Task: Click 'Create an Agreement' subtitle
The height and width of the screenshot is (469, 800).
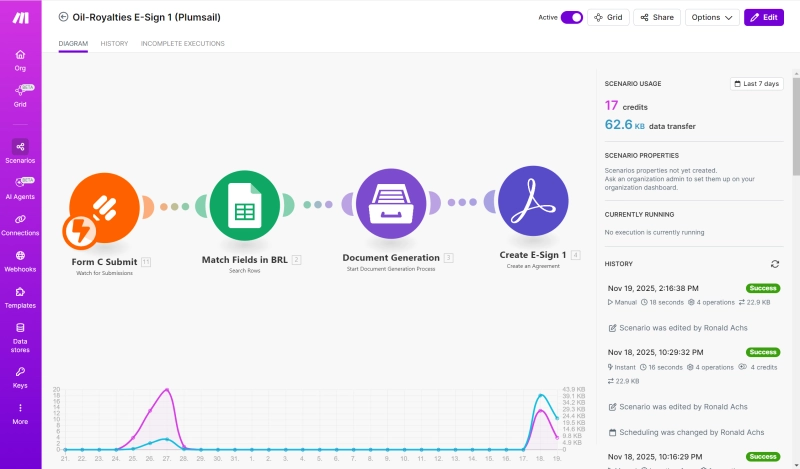Action: tap(533, 266)
